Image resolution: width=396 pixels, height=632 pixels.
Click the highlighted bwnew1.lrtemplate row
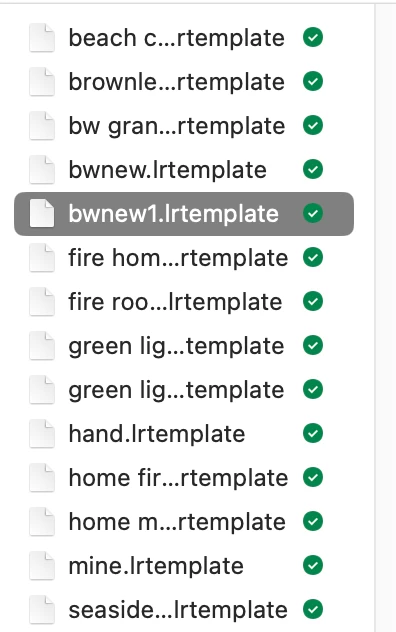184,214
